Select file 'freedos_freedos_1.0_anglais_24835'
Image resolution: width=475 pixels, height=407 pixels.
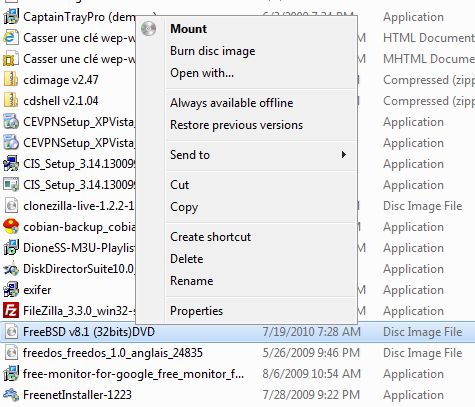click(x=113, y=353)
